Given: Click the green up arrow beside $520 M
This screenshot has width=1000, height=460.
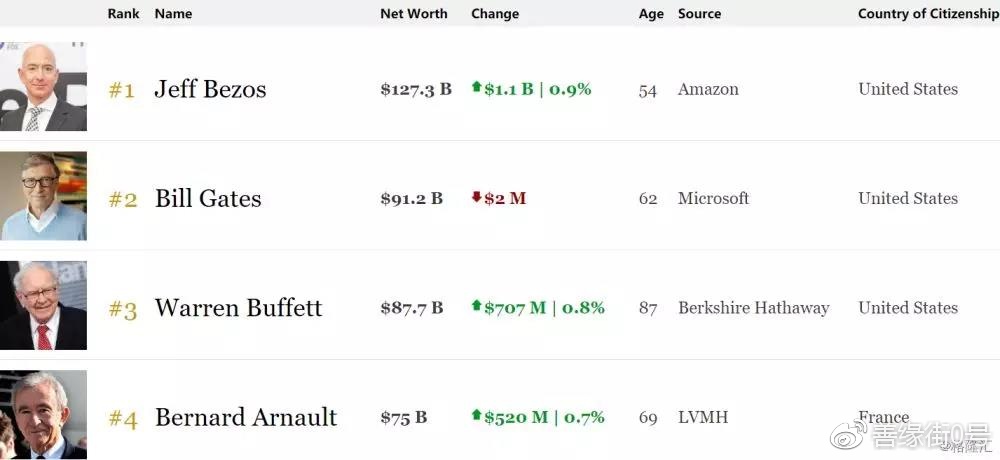Looking at the screenshot, I should point(476,416).
